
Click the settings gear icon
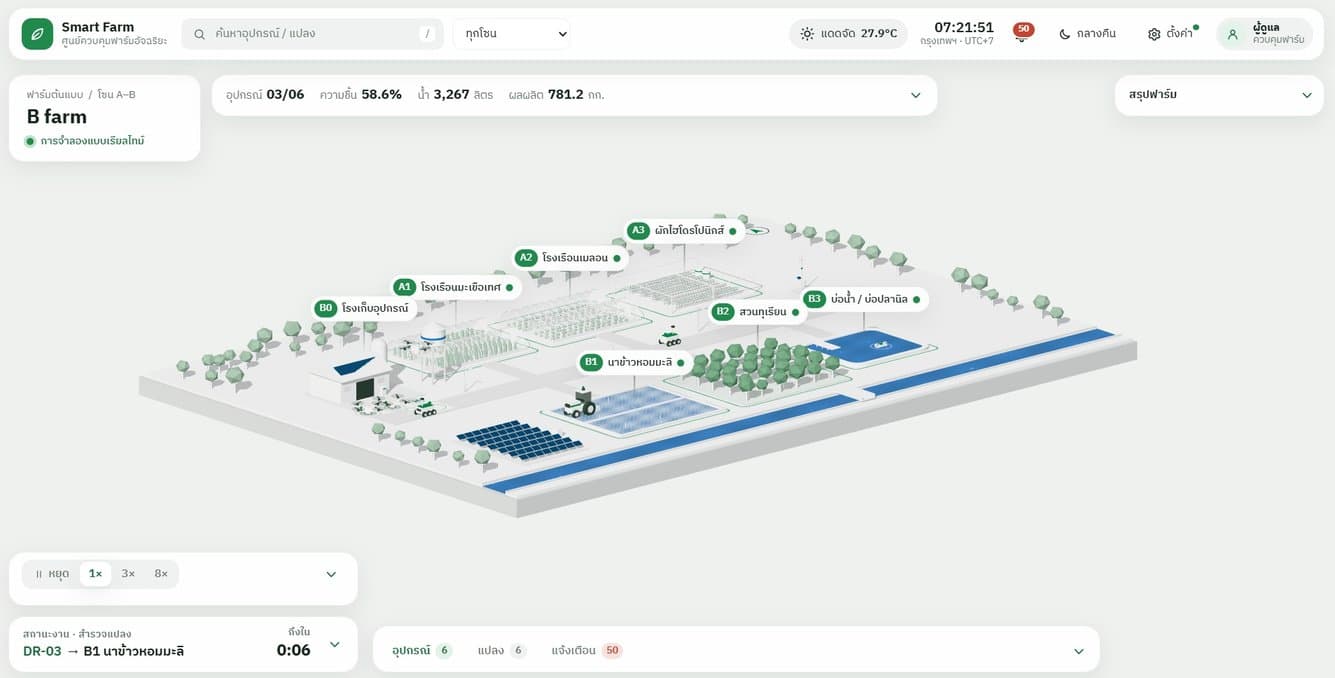[x=1154, y=34]
